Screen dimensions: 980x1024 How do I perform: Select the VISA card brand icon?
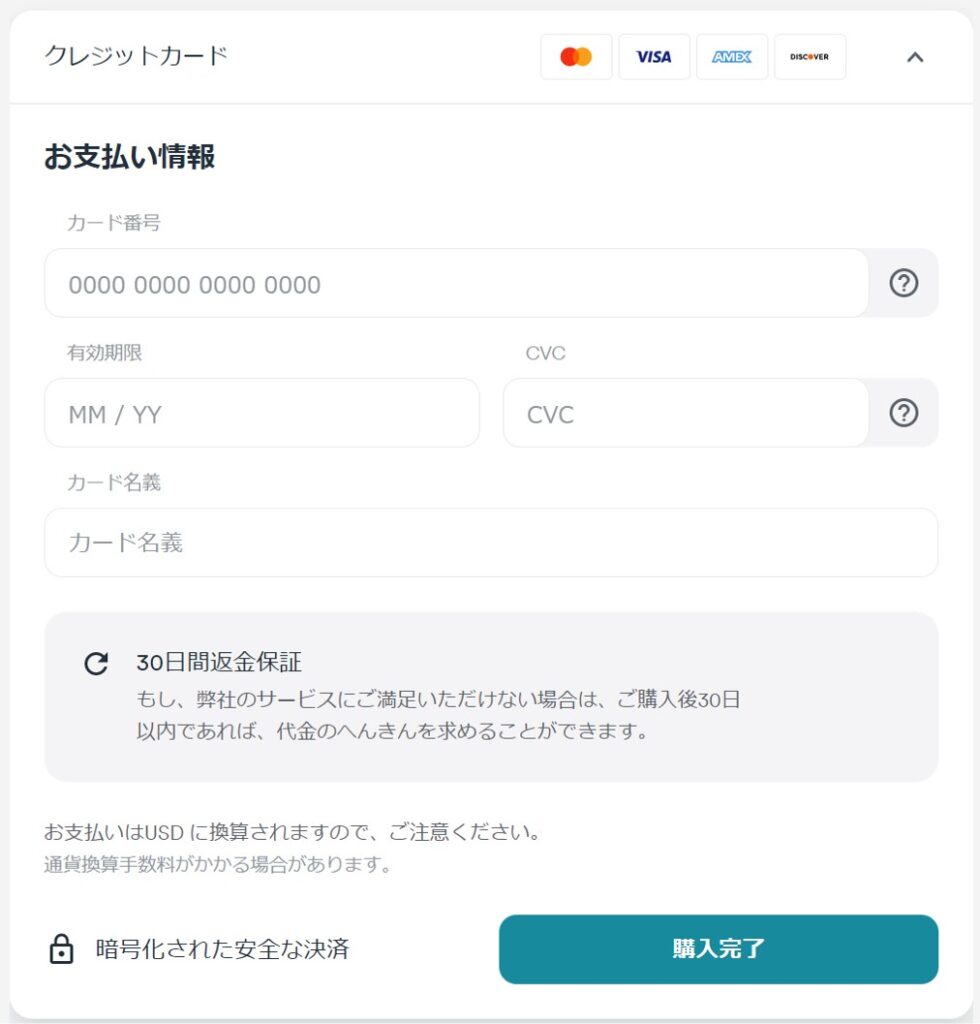click(x=654, y=57)
